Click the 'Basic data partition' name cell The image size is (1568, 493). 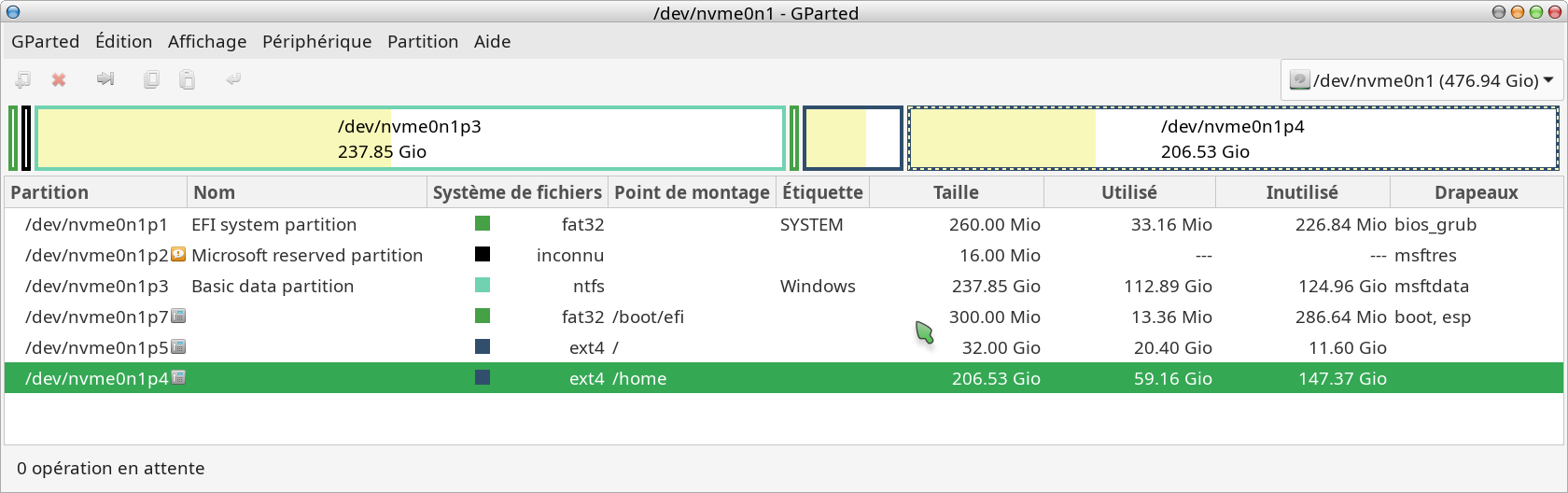(273, 286)
